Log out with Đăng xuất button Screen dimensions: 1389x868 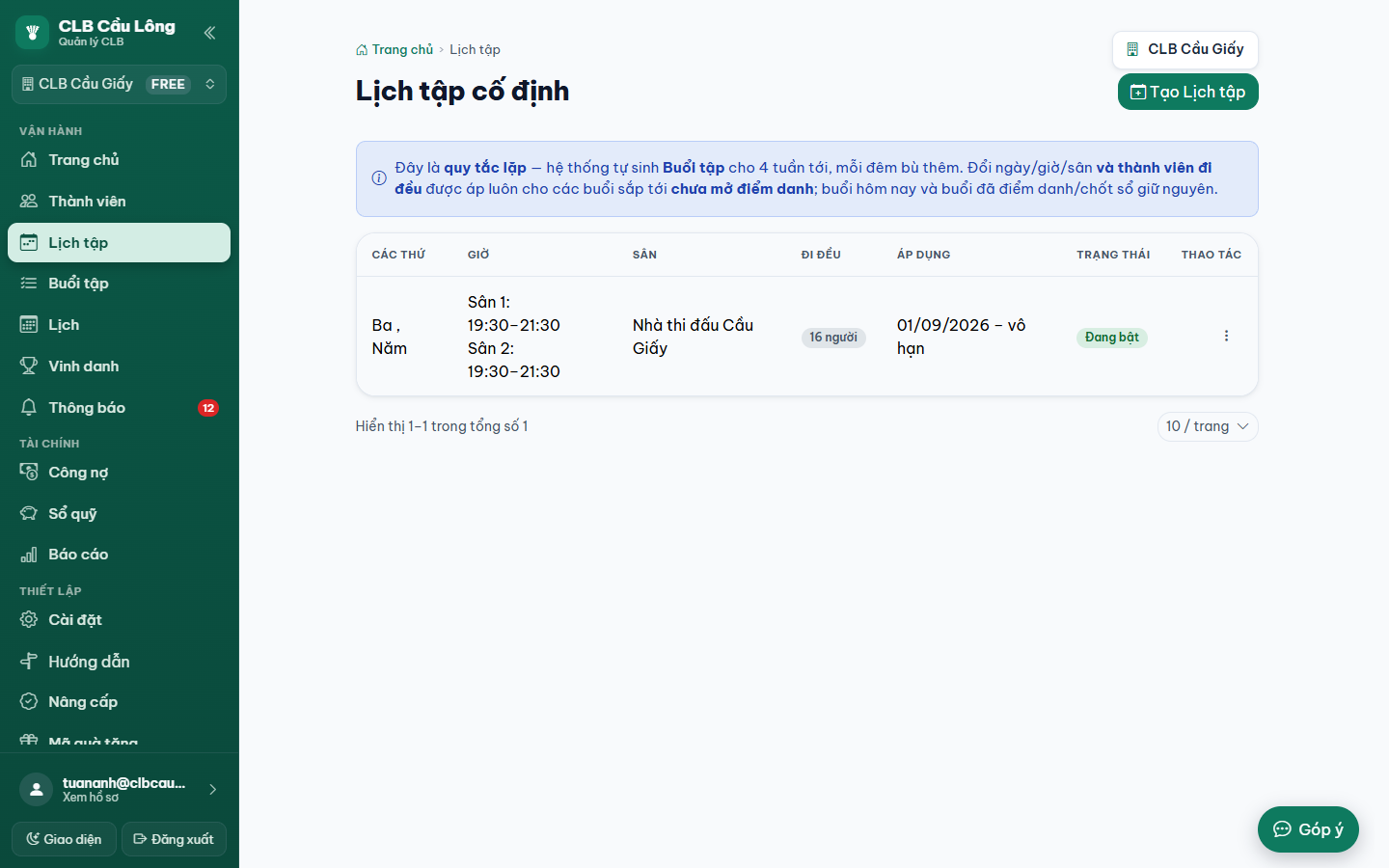174,839
